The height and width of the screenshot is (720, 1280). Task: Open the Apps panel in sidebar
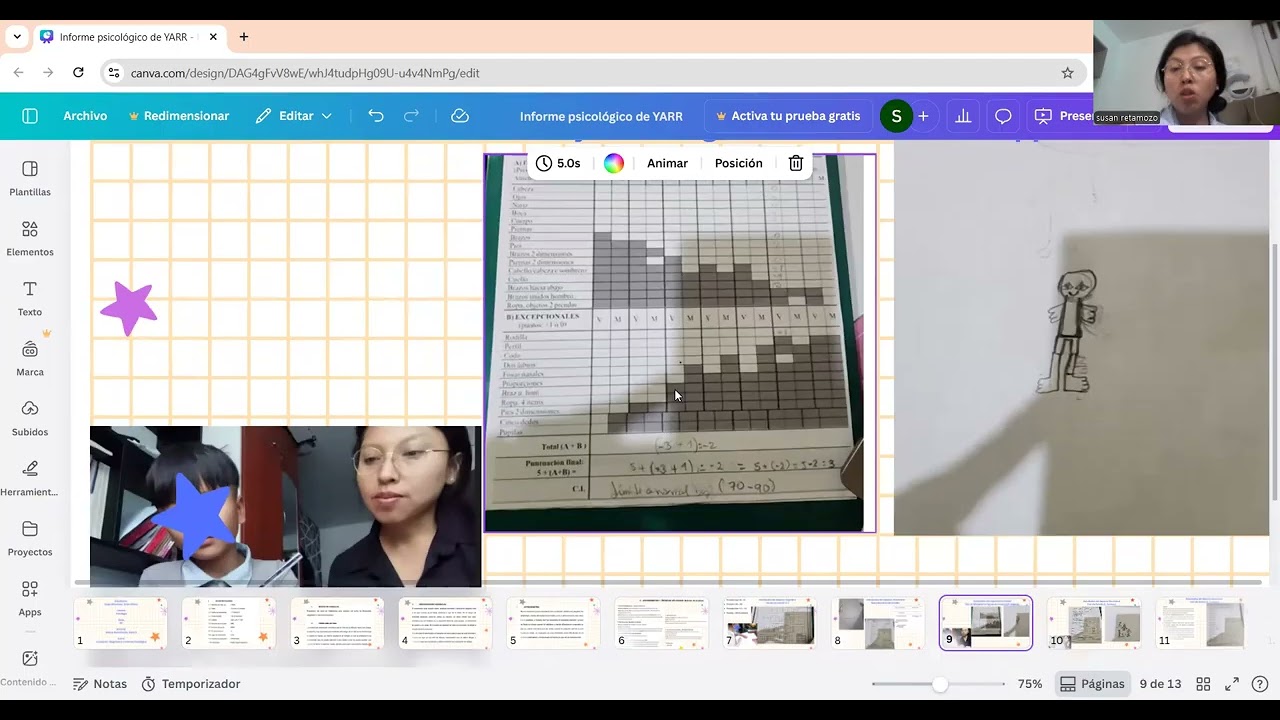click(30, 599)
